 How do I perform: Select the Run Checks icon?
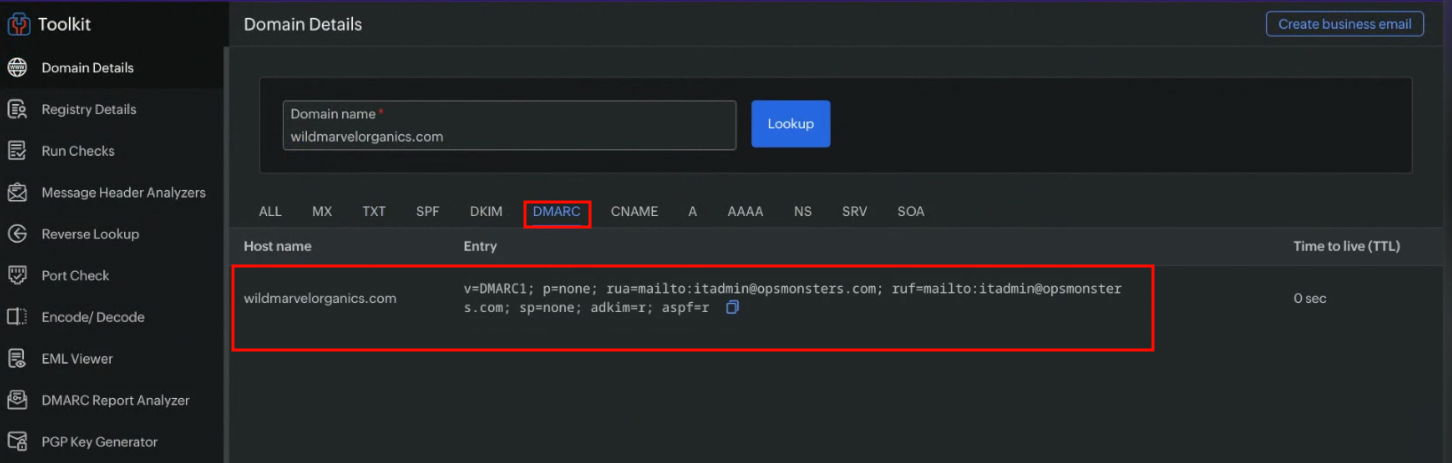(x=17, y=151)
